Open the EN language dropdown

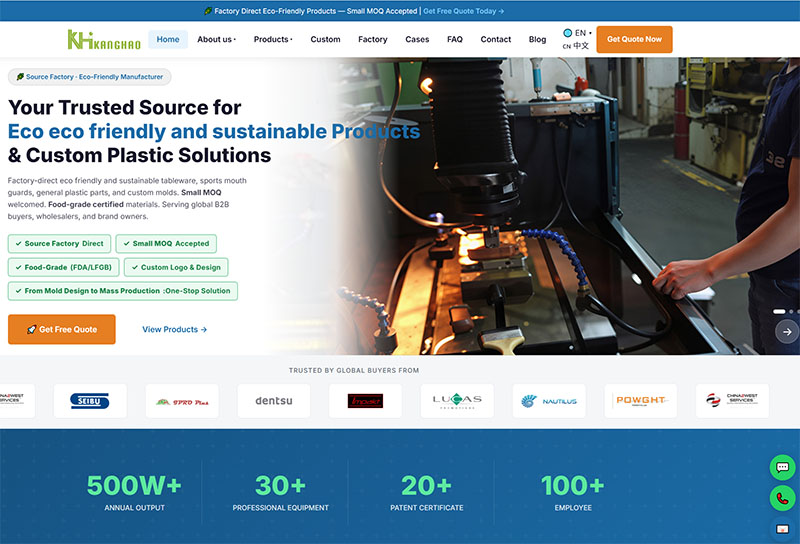pos(577,33)
